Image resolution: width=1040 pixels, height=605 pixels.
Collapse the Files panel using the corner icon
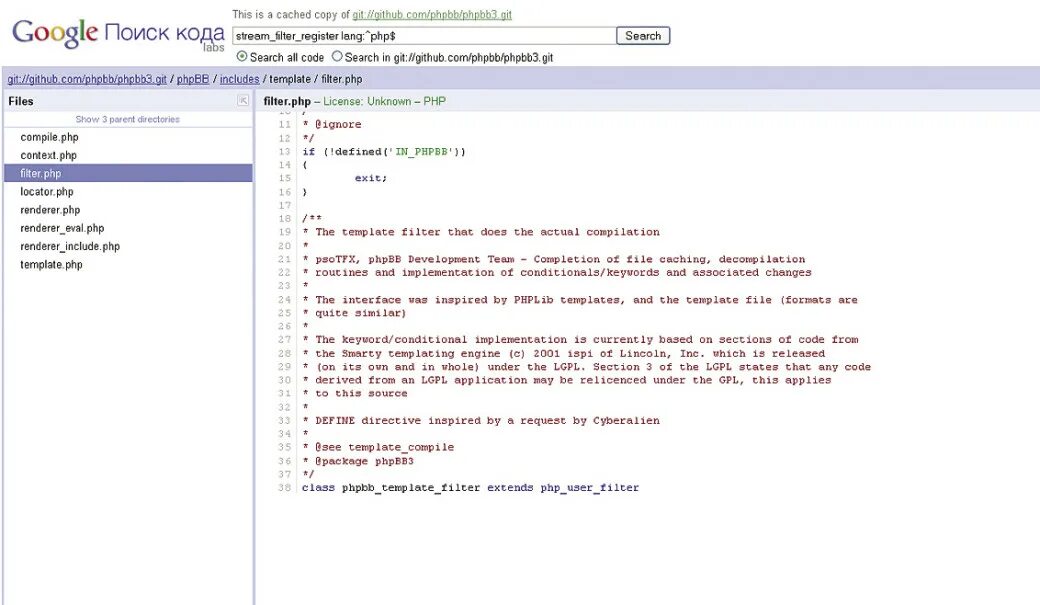(x=243, y=101)
